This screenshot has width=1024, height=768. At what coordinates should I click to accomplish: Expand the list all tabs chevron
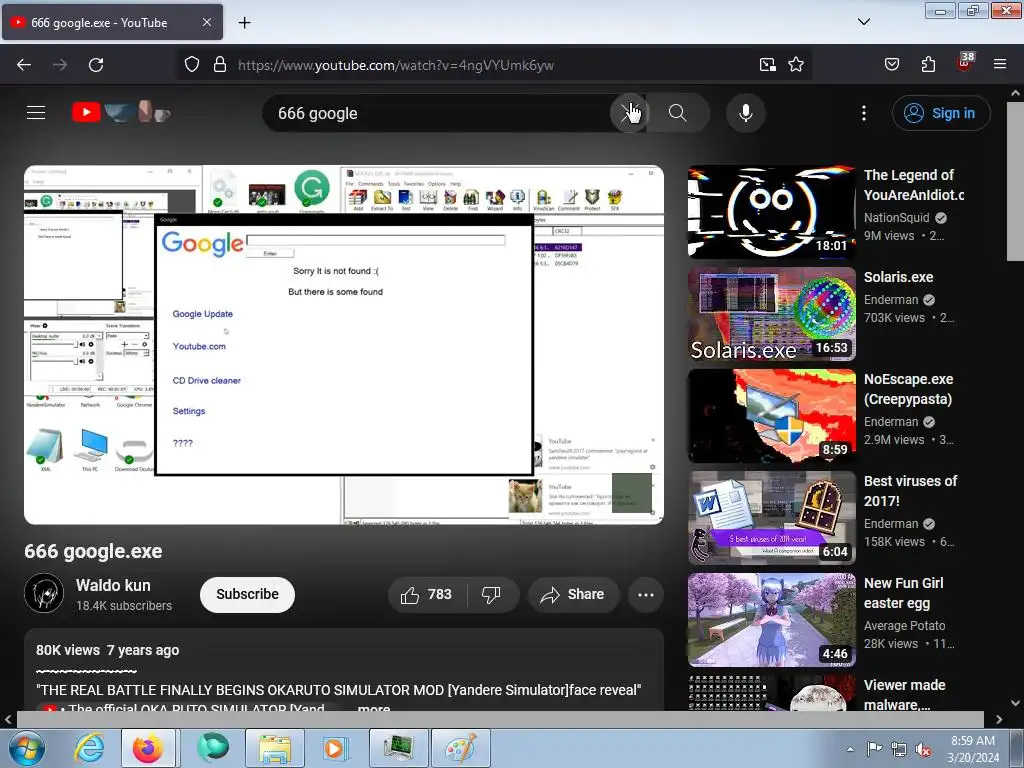tap(863, 22)
